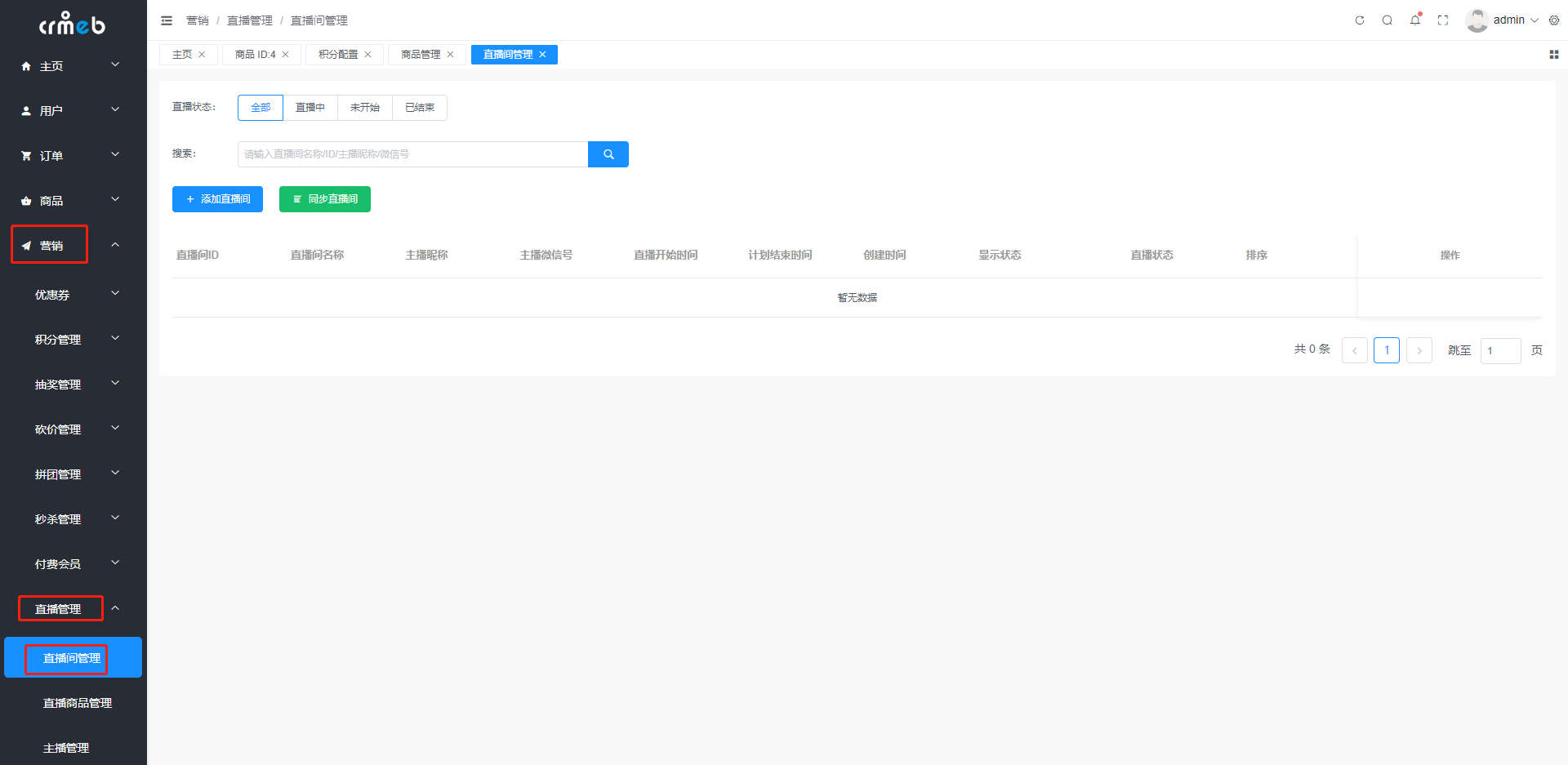
Task: Open the admin user dropdown
Action: [1503, 20]
